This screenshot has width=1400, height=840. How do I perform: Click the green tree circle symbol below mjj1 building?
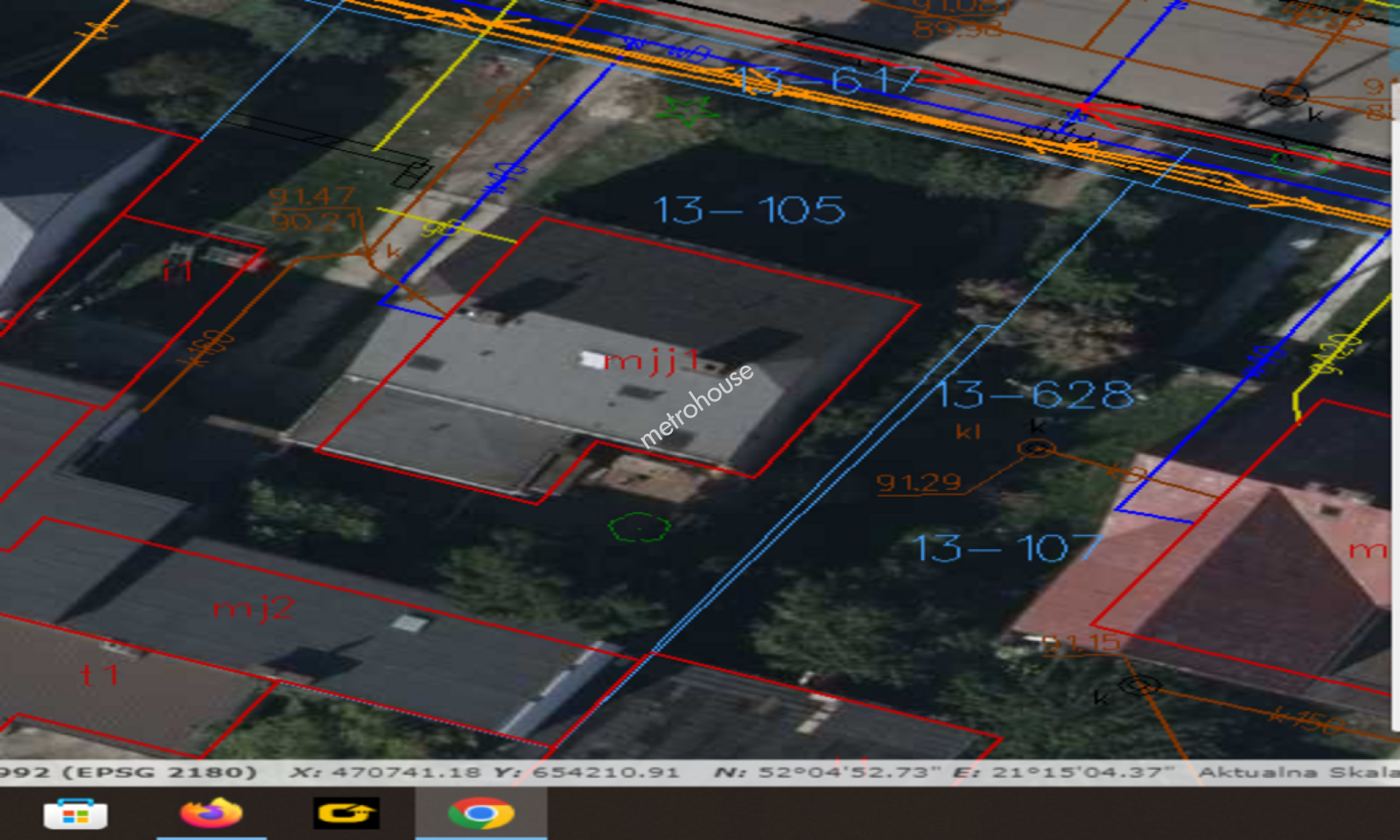click(x=639, y=528)
